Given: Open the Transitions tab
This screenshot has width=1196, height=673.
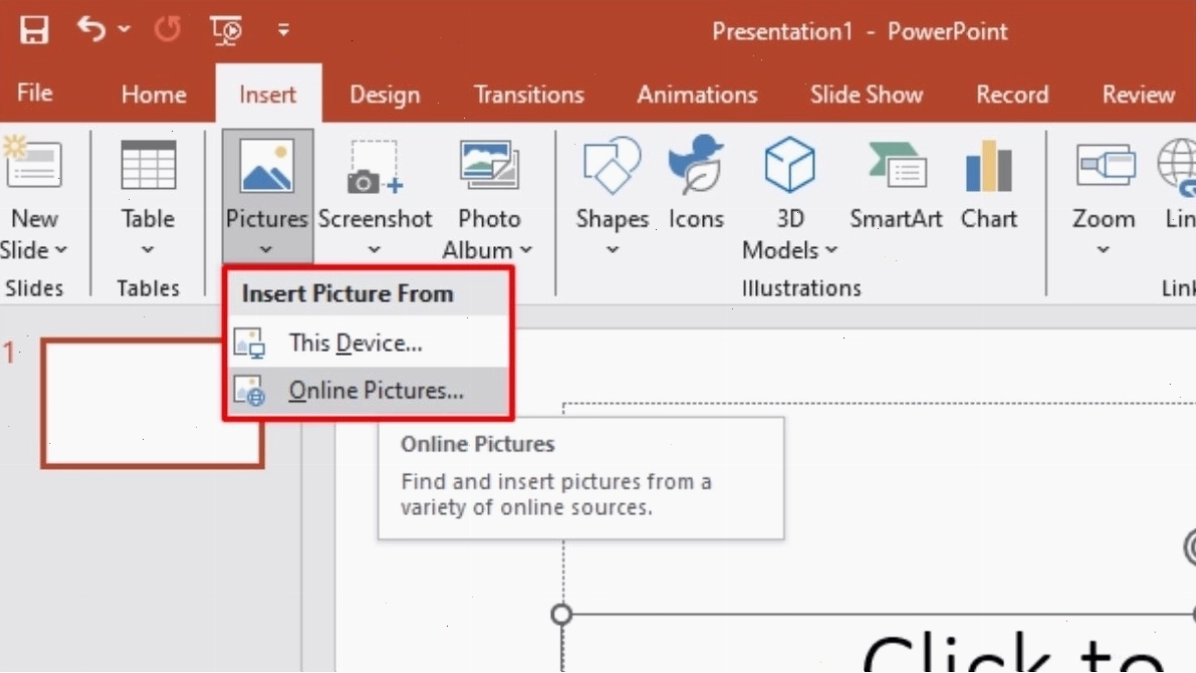Looking at the screenshot, I should point(529,95).
